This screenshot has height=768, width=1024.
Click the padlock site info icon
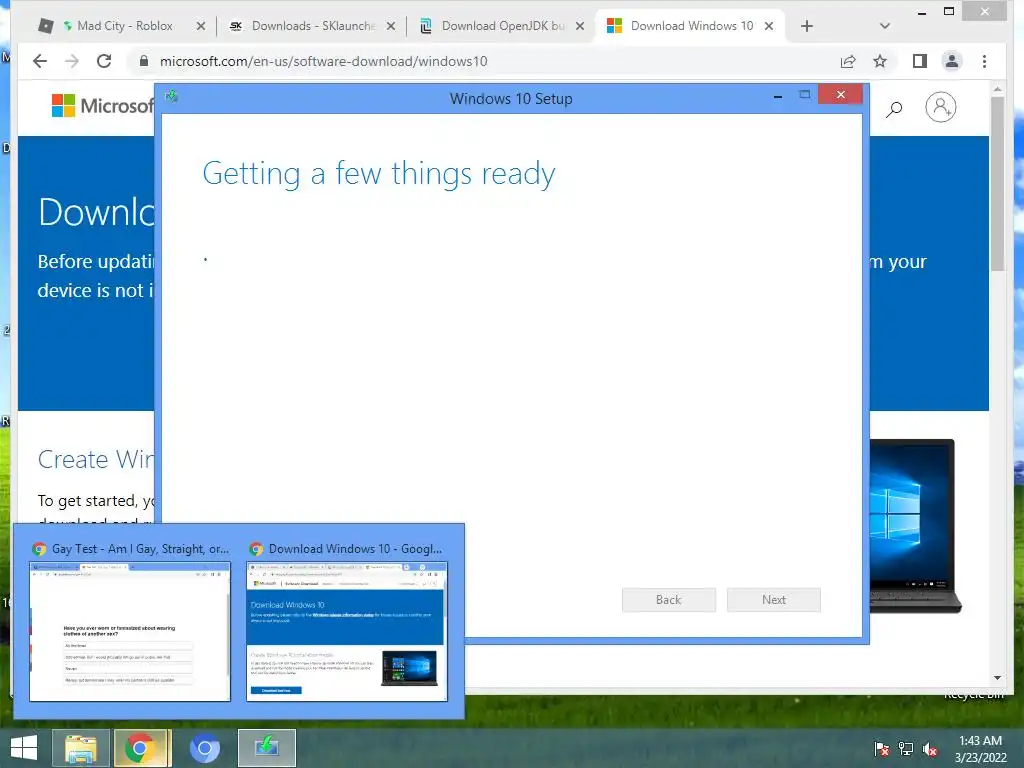(x=144, y=61)
